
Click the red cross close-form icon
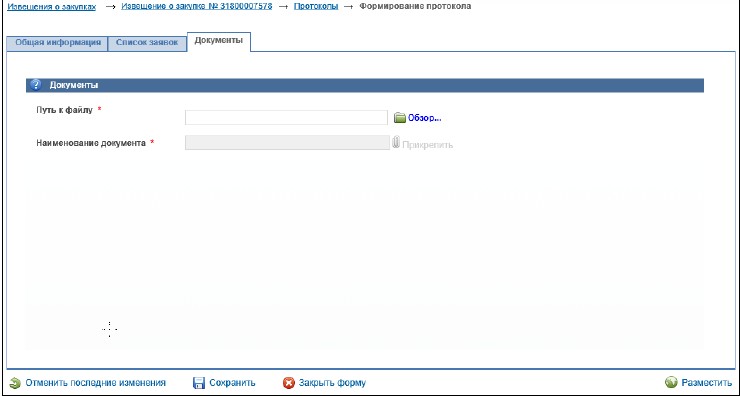coord(288,383)
